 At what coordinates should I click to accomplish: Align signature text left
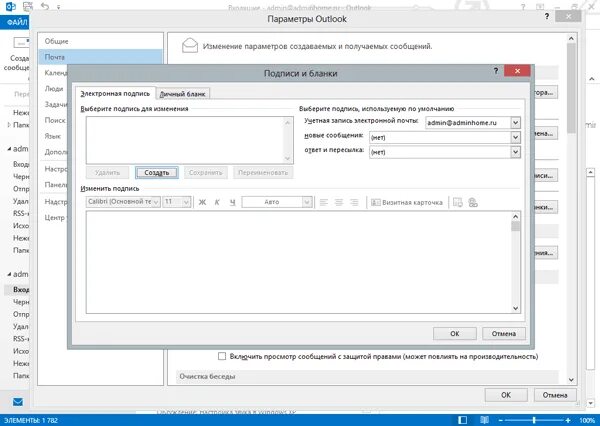[x=324, y=202]
